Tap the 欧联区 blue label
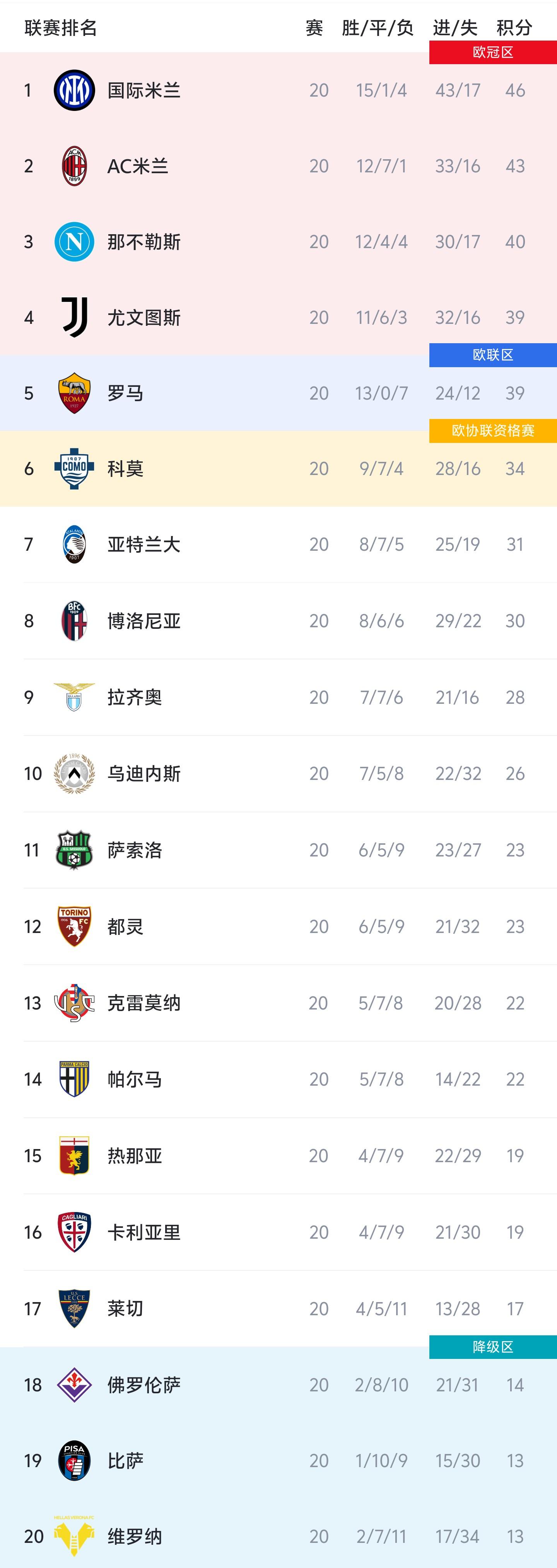The image size is (557, 1568). tap(492, 355)
